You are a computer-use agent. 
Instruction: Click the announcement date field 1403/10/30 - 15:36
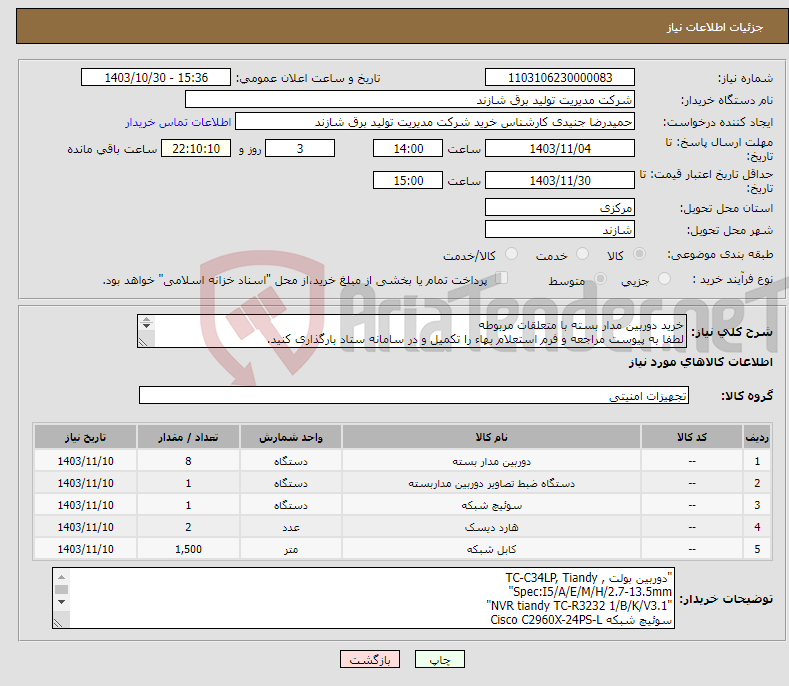coord(156,78)
